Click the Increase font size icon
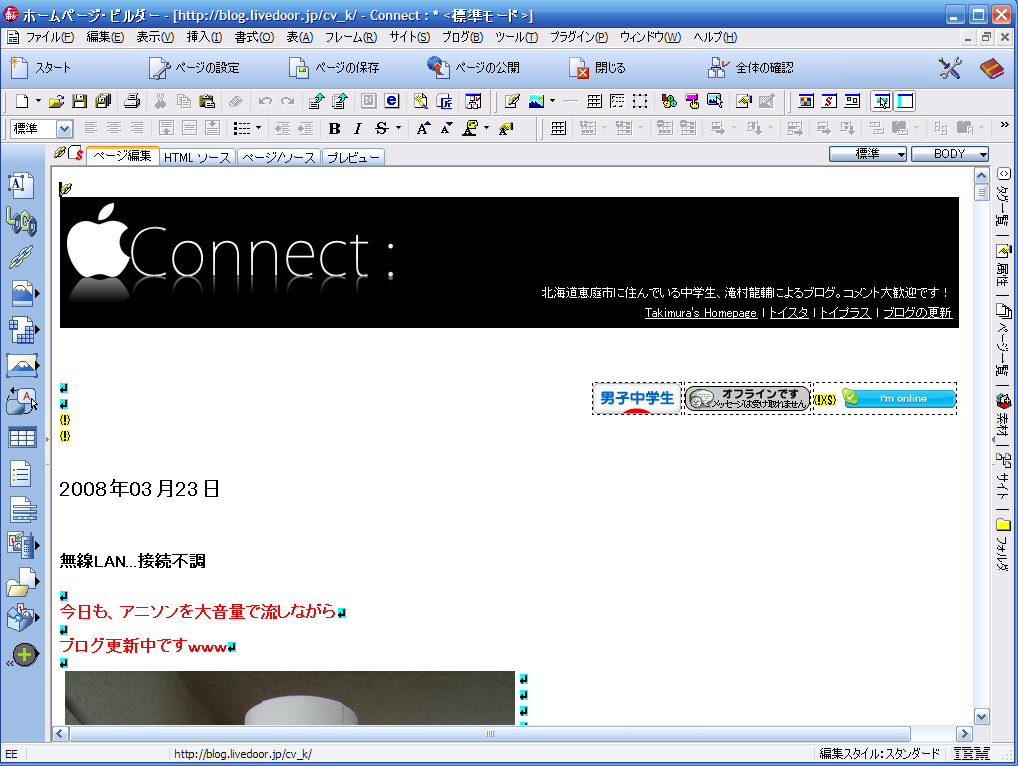The width and height of the screenshot is (1018, 766). 423,129
